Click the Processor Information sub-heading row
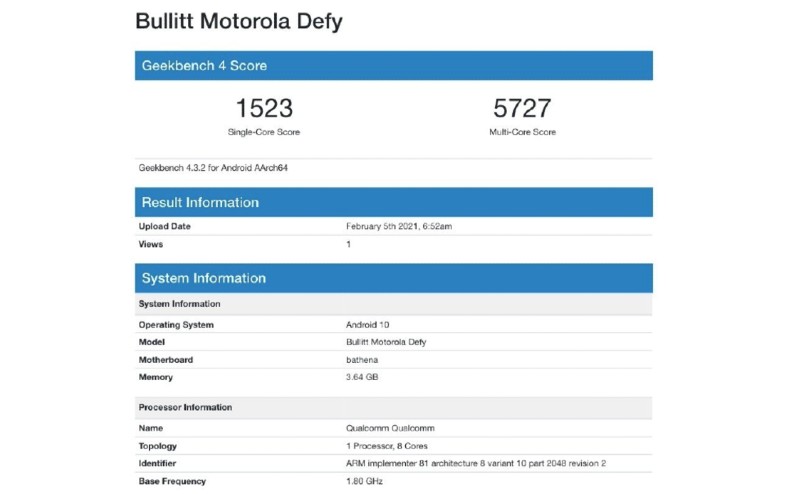Screen dimensions: 800x494 click(393, 407)
